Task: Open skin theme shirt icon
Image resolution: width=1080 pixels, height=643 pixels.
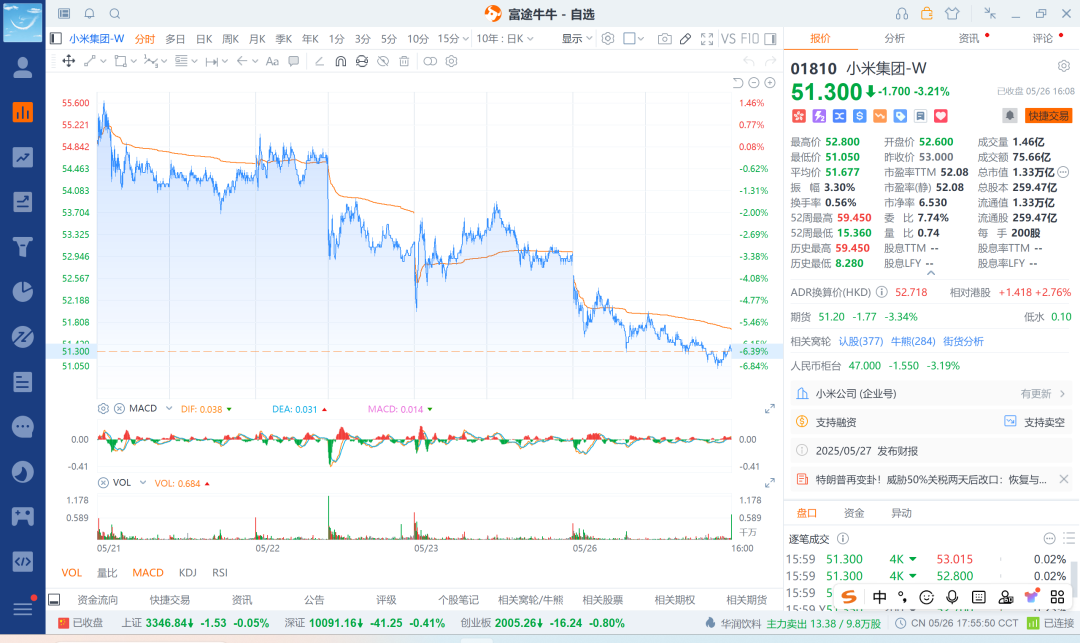Action: click(x=952, y=14)
